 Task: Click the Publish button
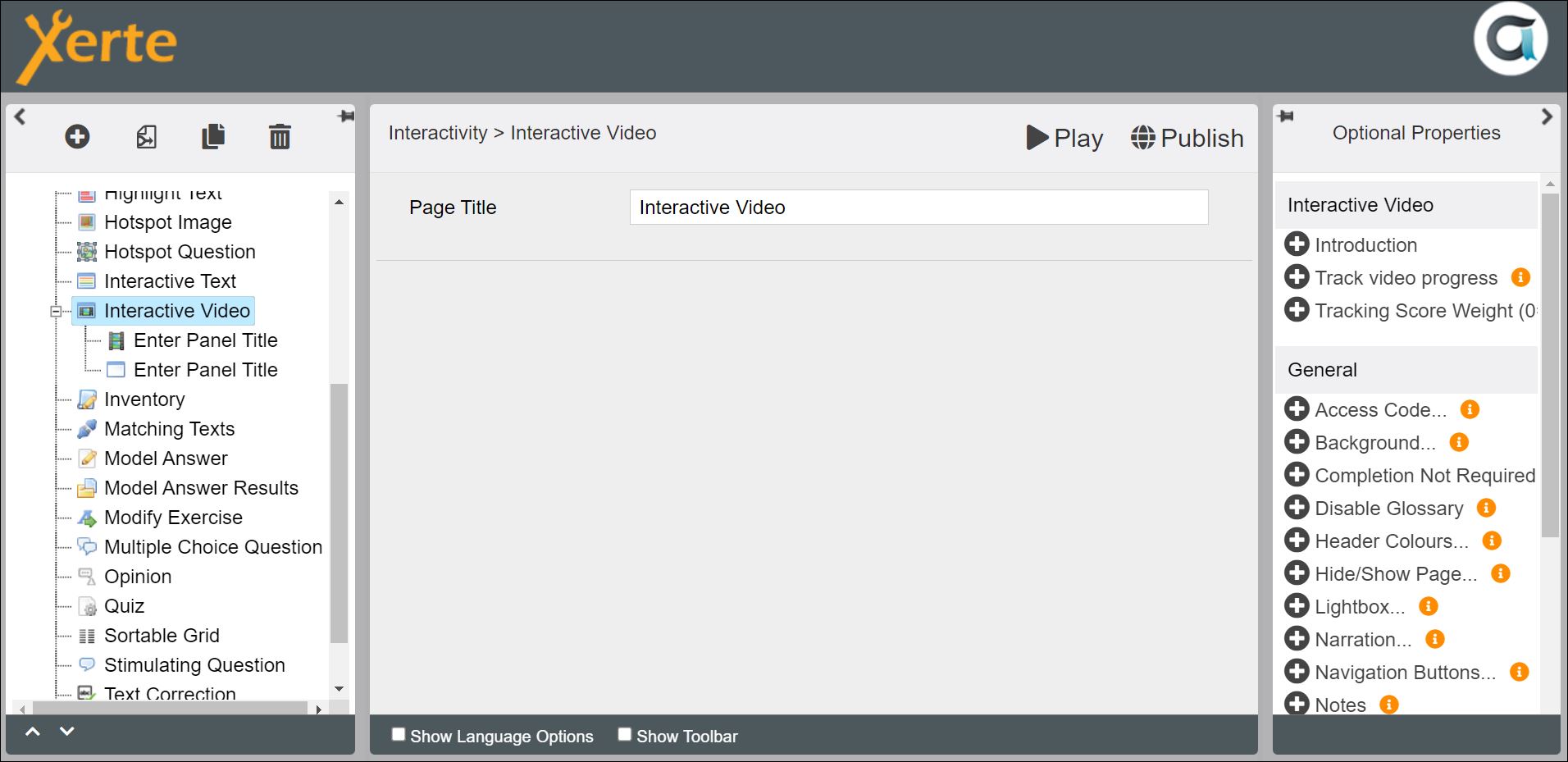[x=1187, y=138]
